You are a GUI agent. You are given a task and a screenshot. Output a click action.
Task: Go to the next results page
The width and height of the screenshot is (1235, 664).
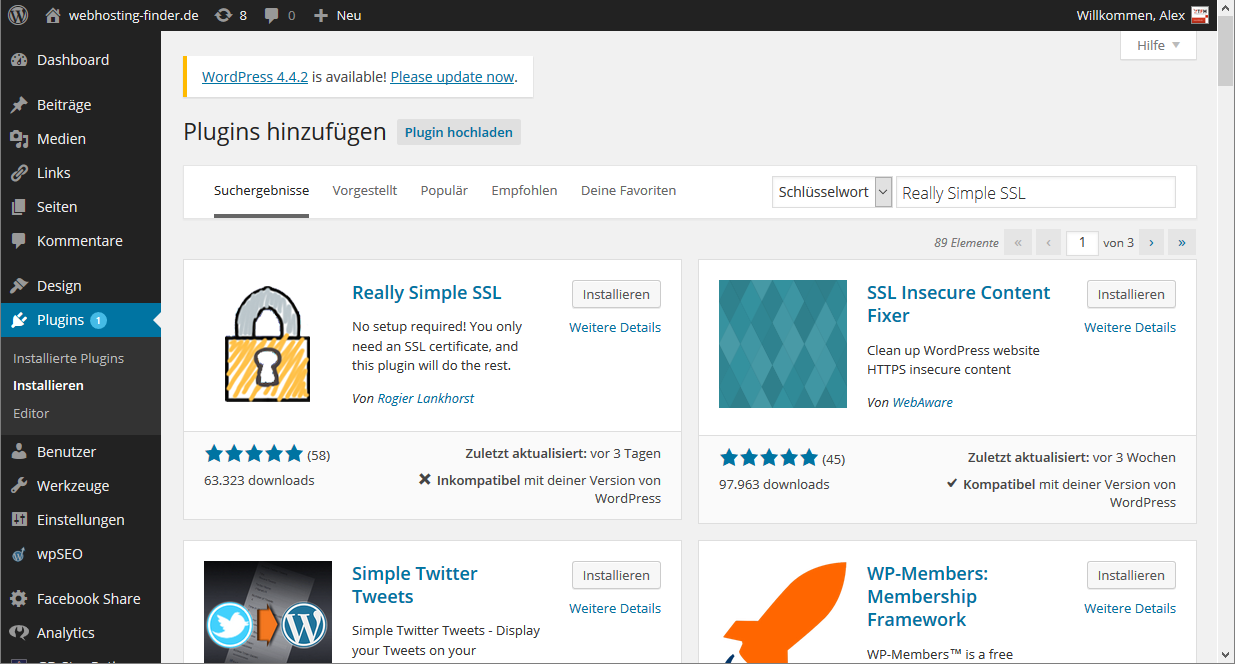[x=1151, y=242]
